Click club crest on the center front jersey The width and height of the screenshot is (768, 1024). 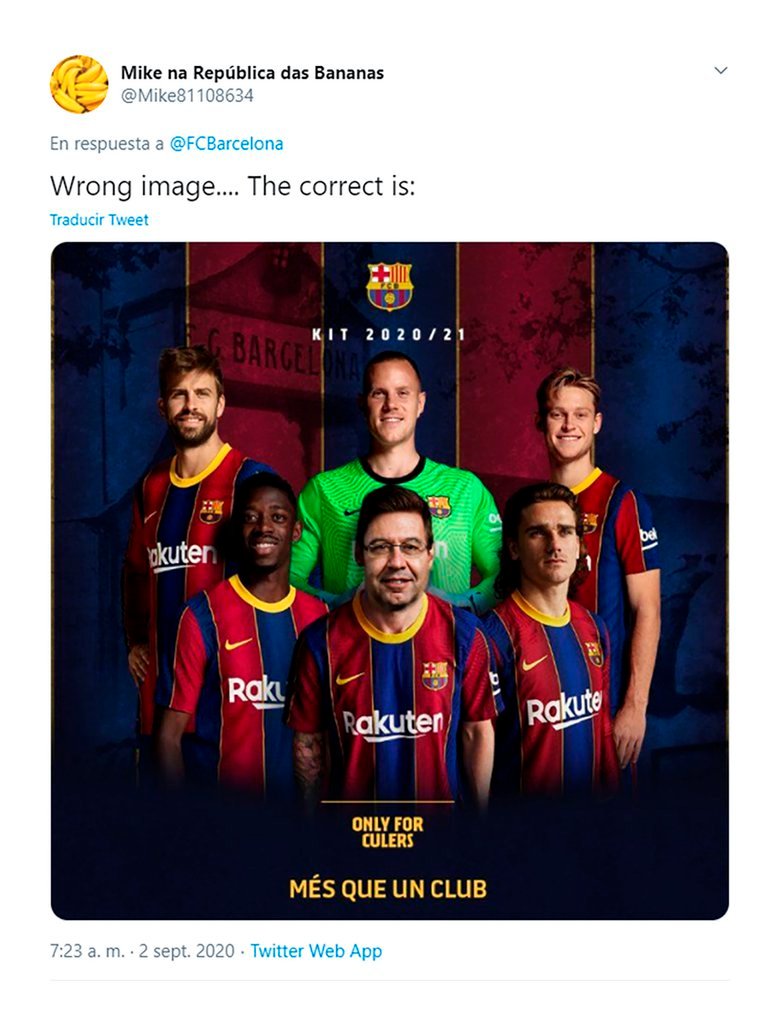(435, 675)
